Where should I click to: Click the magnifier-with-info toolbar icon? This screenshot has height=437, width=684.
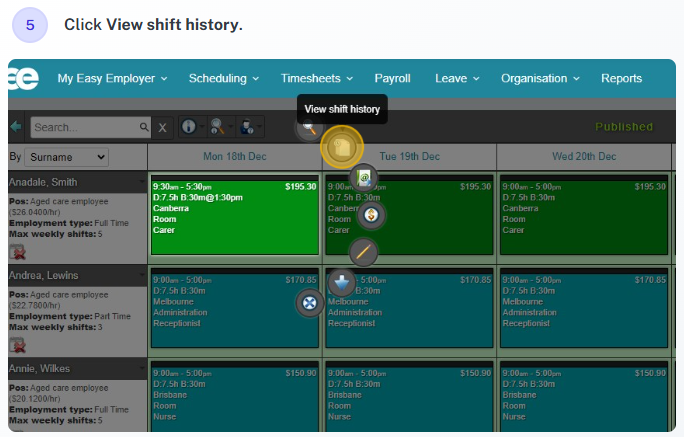pyautogui.click(x=217, y=126)
